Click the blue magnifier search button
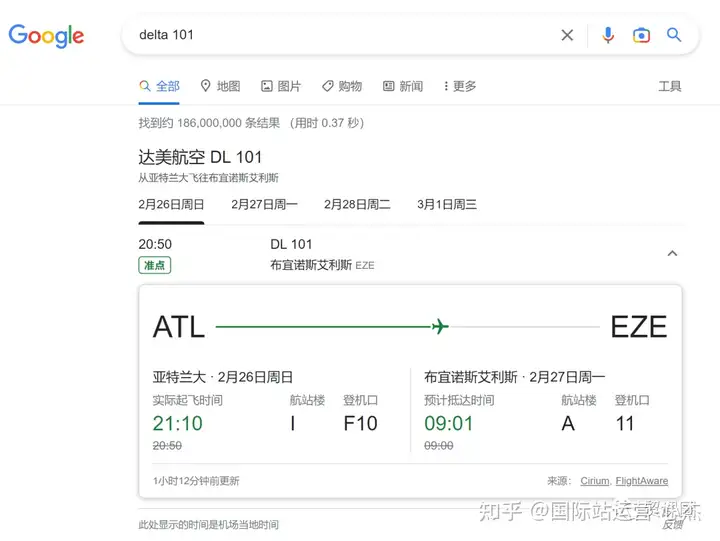 [674, 35]
